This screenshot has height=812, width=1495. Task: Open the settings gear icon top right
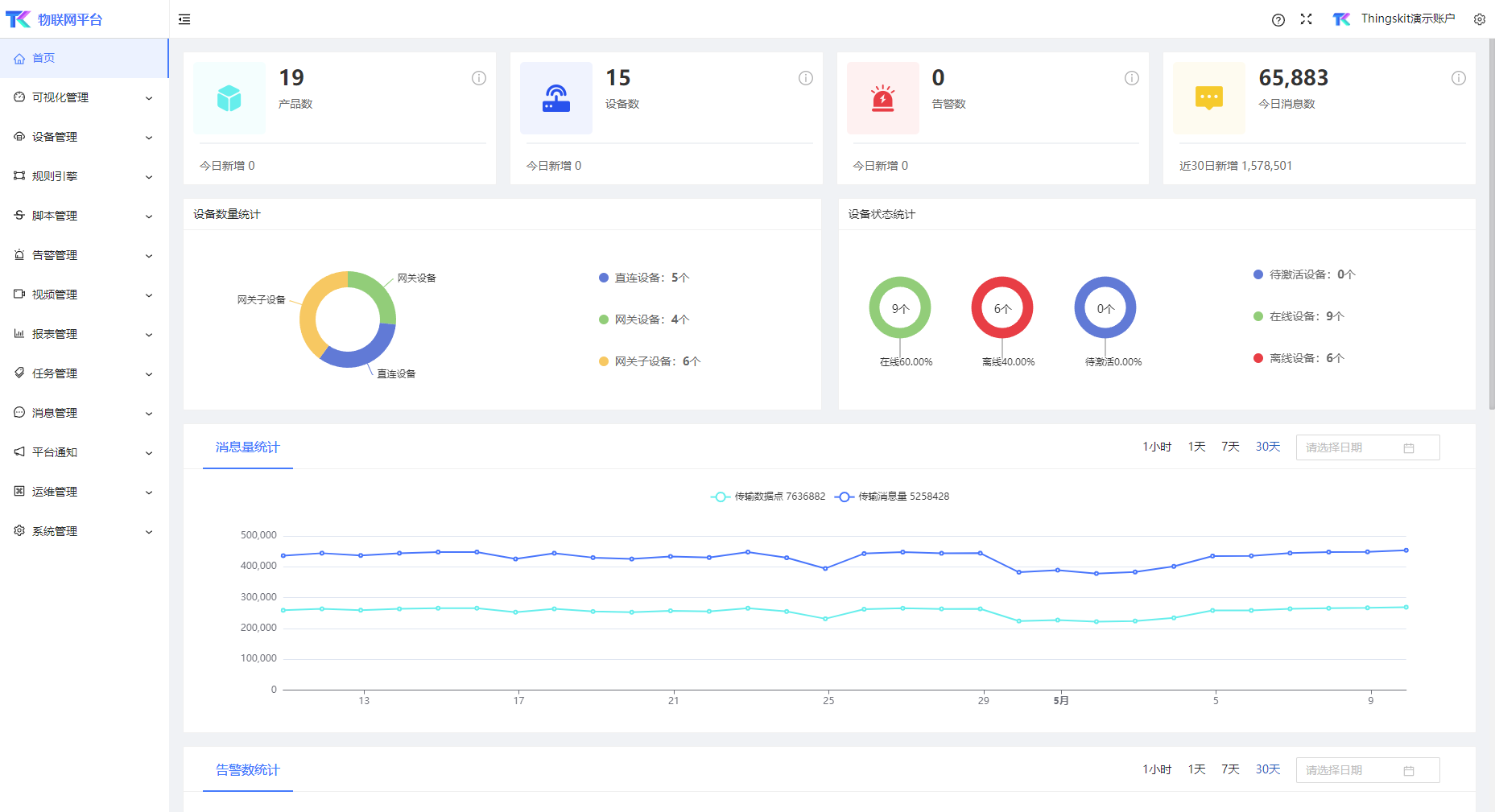tap(1480, 19)
